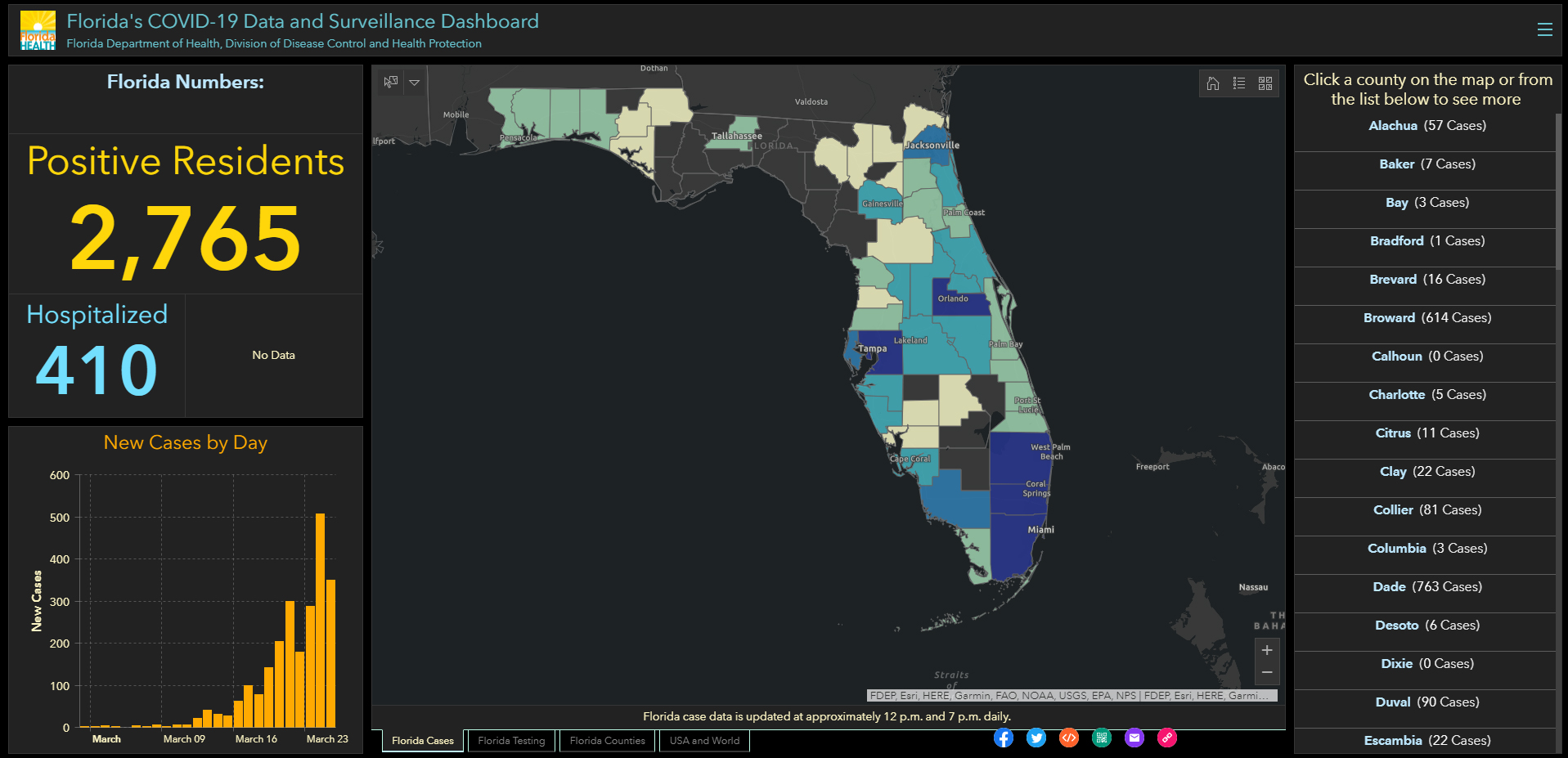Switch to USA and World tab
The height and width of the screenshot is (758, 1568).
point(704,741)
